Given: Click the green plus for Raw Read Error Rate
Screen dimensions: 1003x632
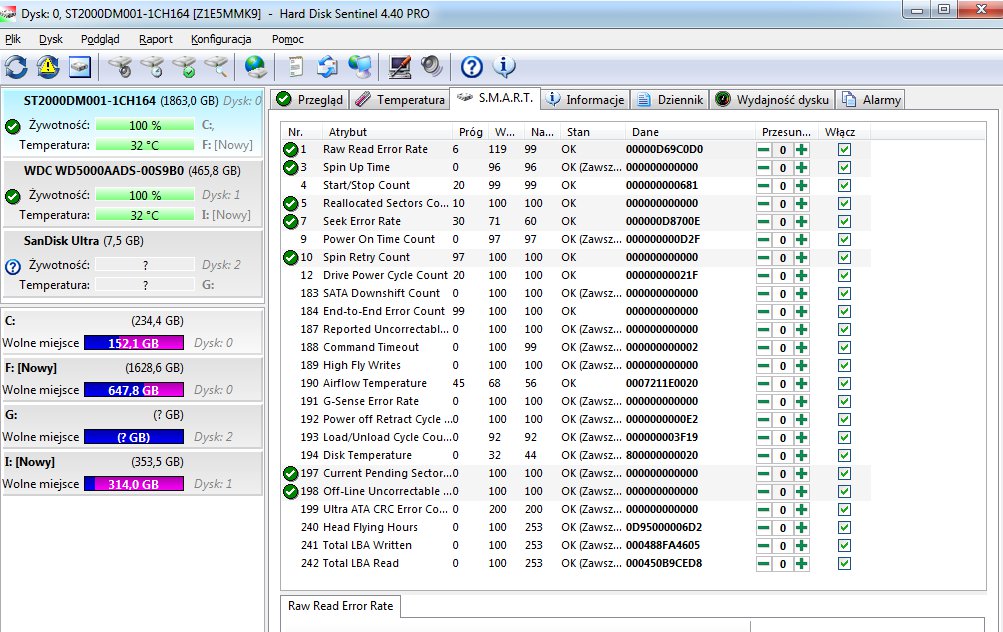Looking at the screenshot, I should pos(802,150).
